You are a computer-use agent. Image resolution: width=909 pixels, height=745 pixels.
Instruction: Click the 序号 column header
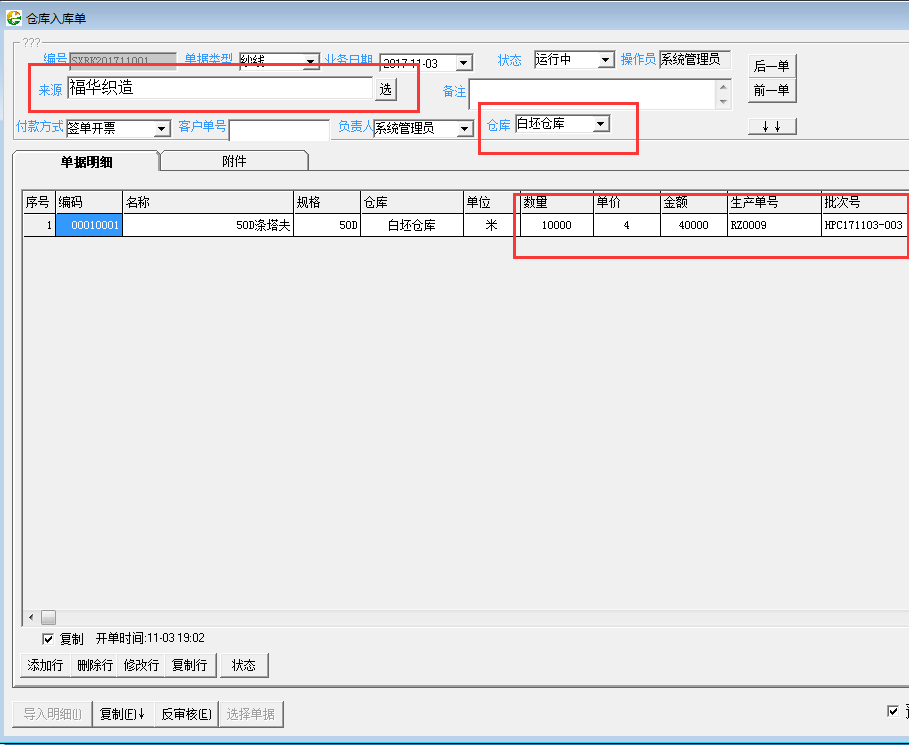(x=39, y=202)
